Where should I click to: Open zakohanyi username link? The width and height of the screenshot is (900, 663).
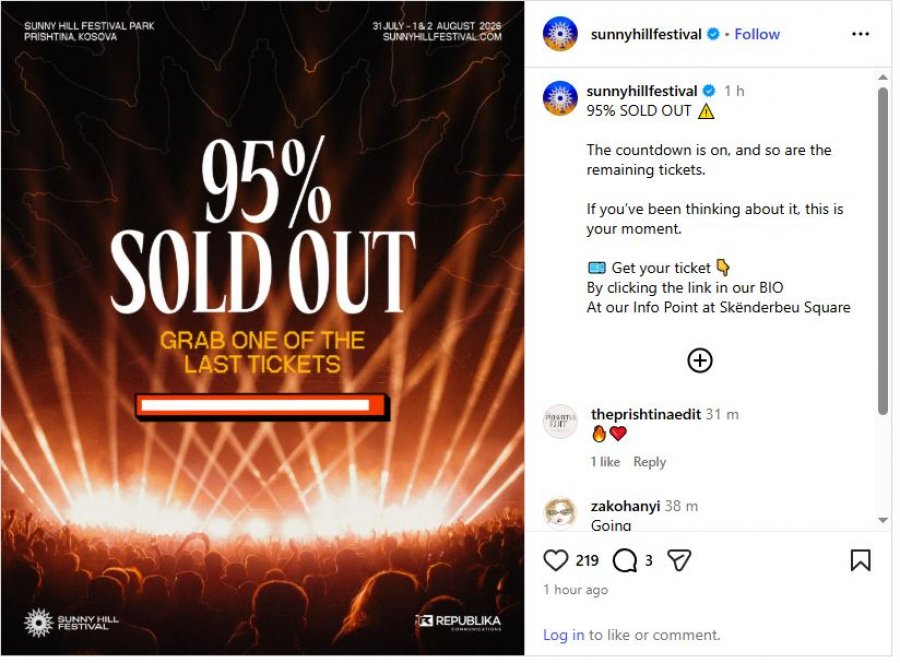(625, 506)
